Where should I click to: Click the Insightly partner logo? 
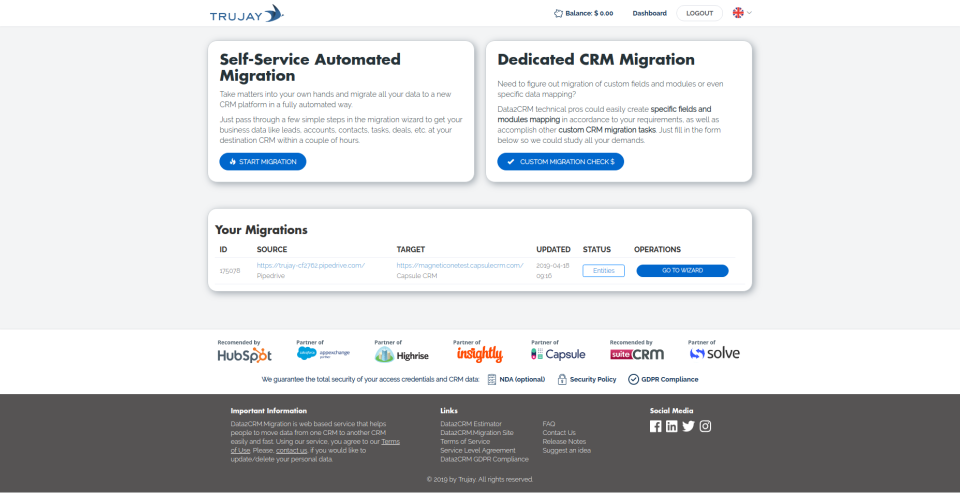pos(479,355)
